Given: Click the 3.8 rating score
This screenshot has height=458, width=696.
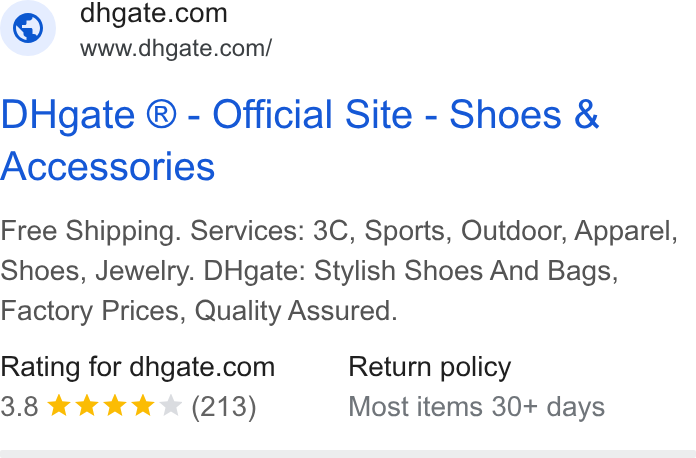Looking at the screenshot, I should click(20, 407).
